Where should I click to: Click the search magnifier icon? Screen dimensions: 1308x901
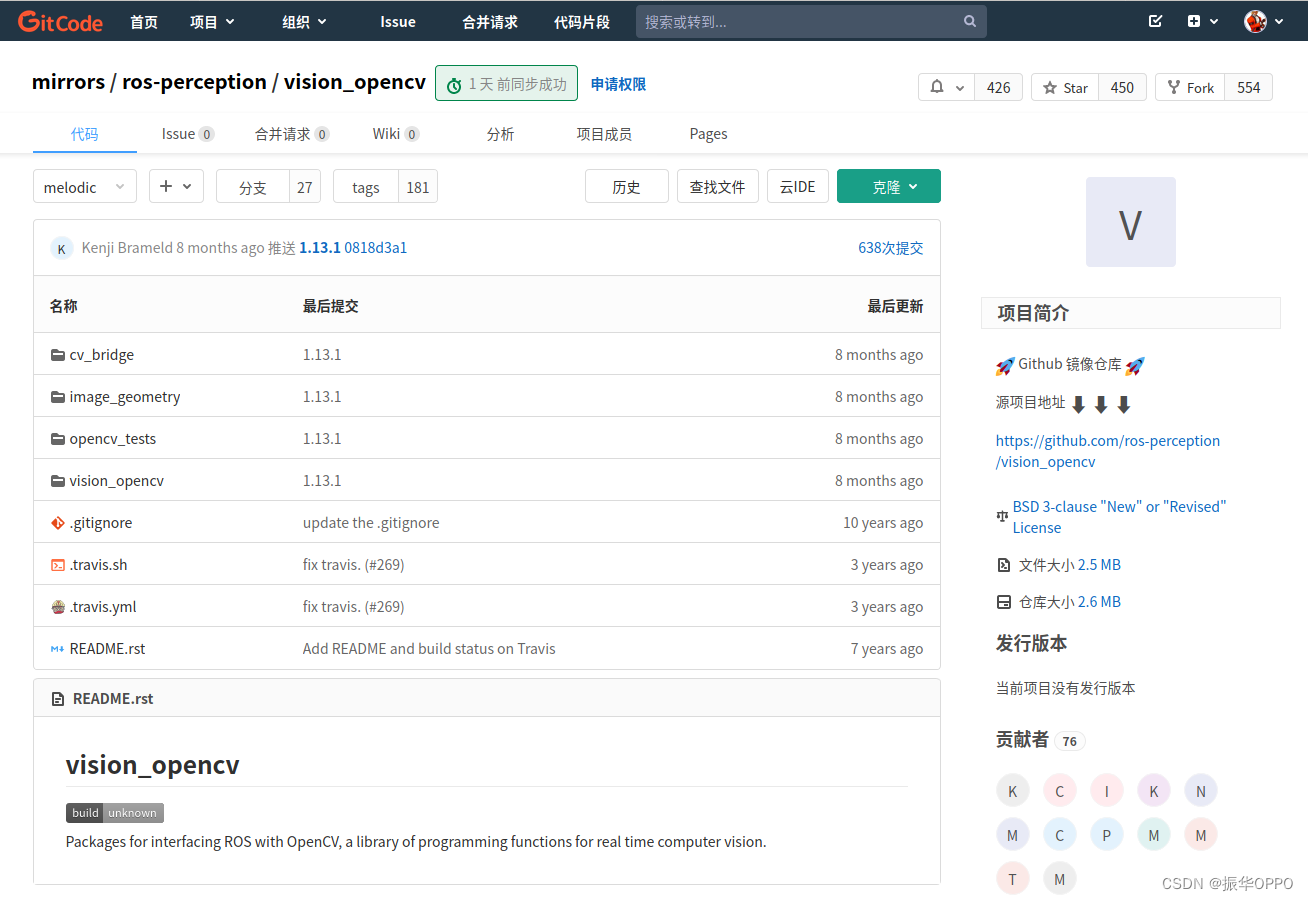[x=970, y=21]
